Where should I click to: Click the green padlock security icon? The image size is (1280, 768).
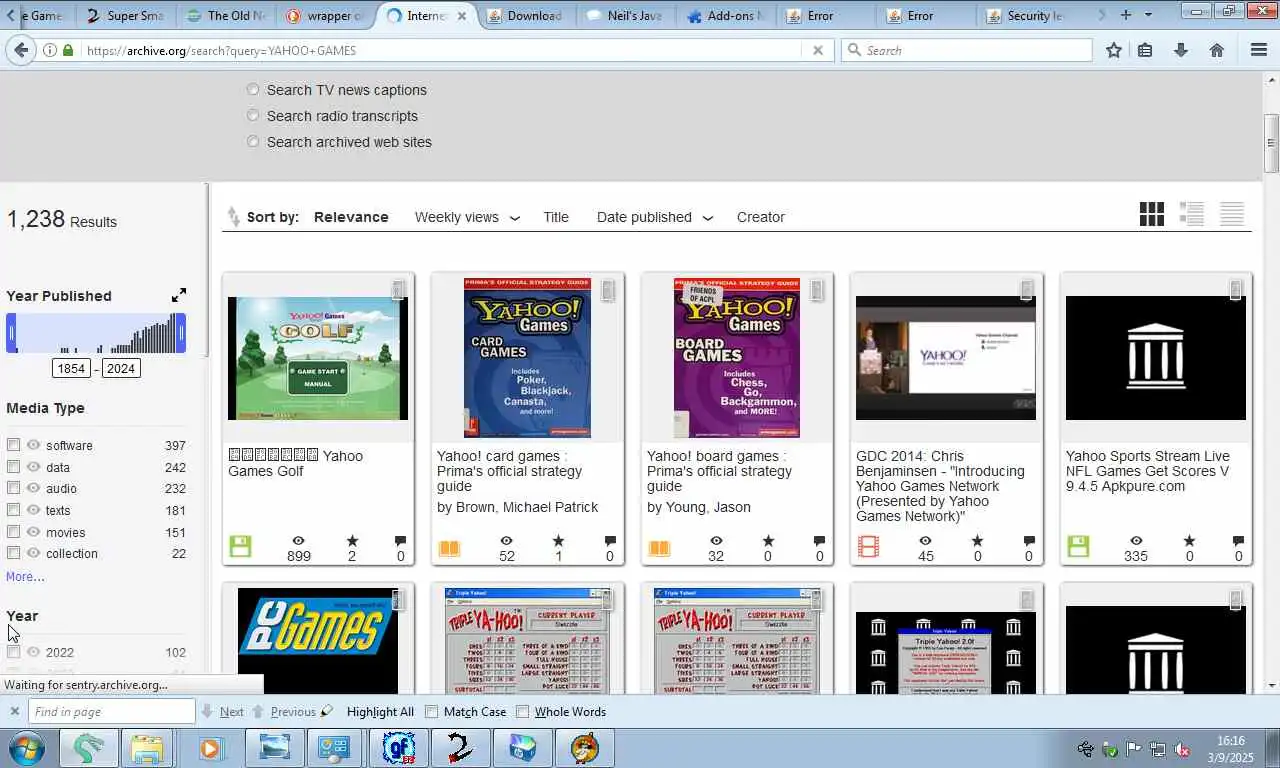[68, 50]
